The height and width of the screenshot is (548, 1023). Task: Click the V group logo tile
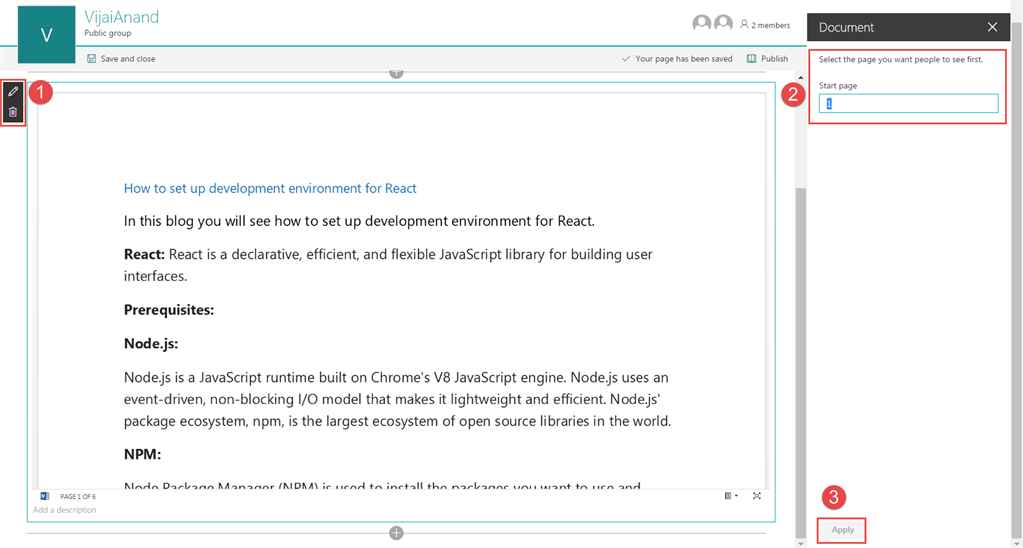pyautogui.click(x=46, y=35)
